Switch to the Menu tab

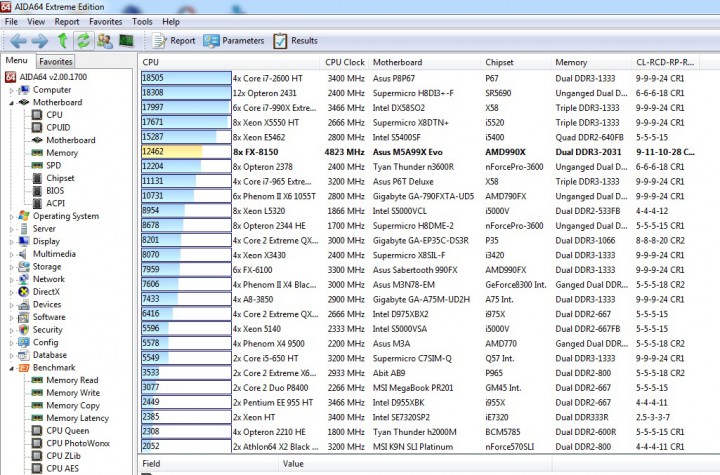[17, 60]
